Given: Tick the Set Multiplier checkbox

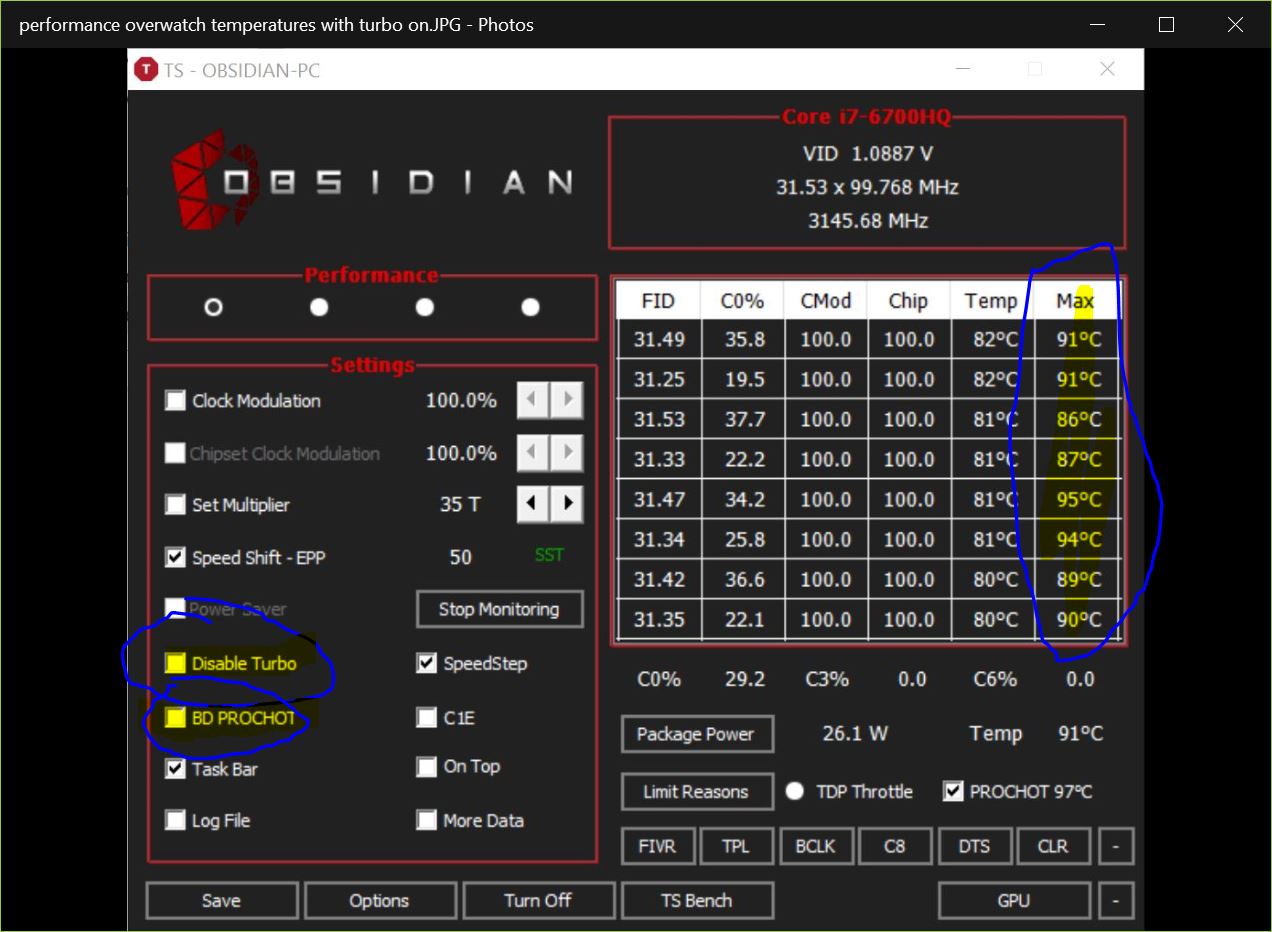Looking at the screenshot, I should (176, 504).
